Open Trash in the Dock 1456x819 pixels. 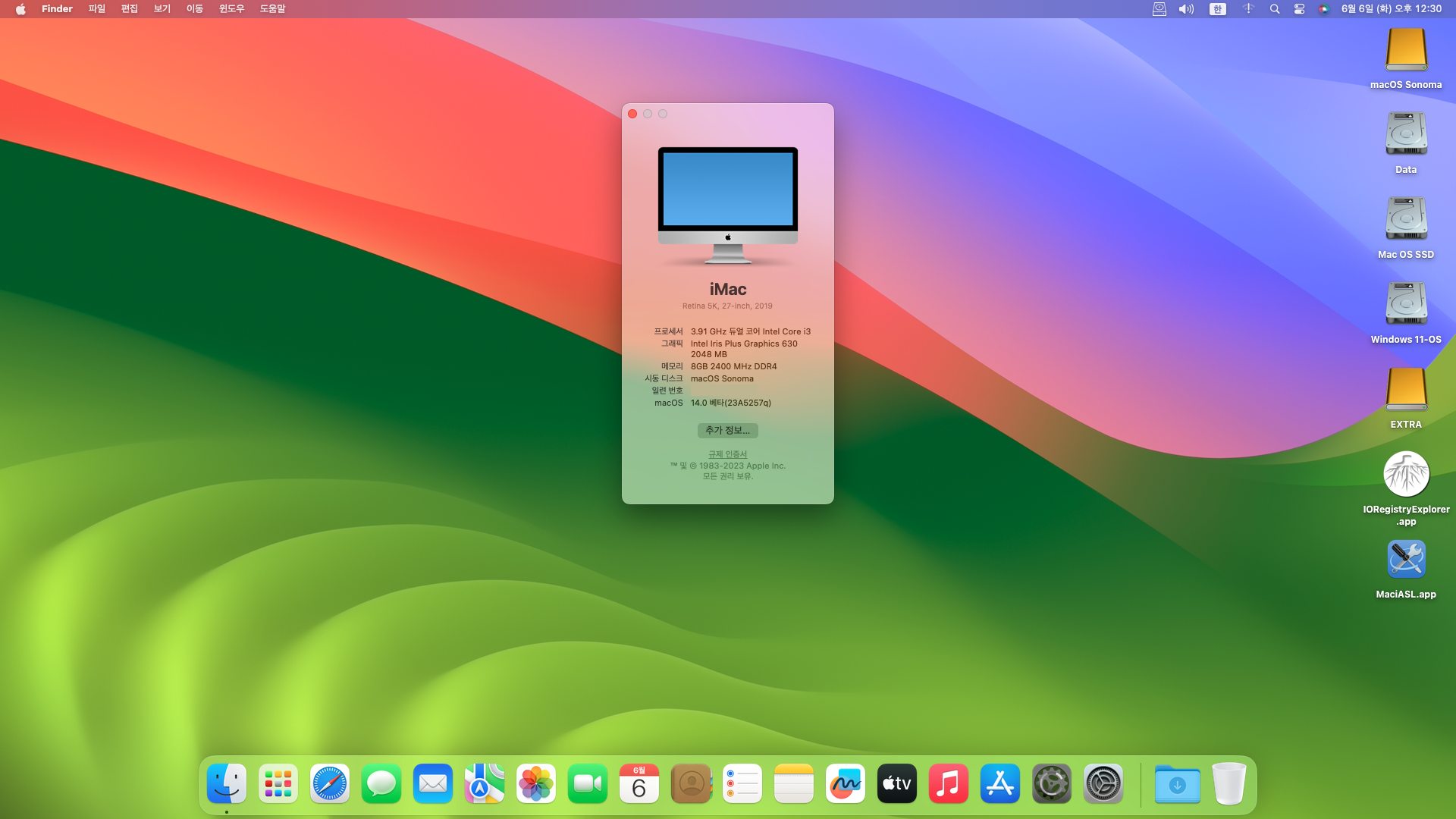(1229, 783)
